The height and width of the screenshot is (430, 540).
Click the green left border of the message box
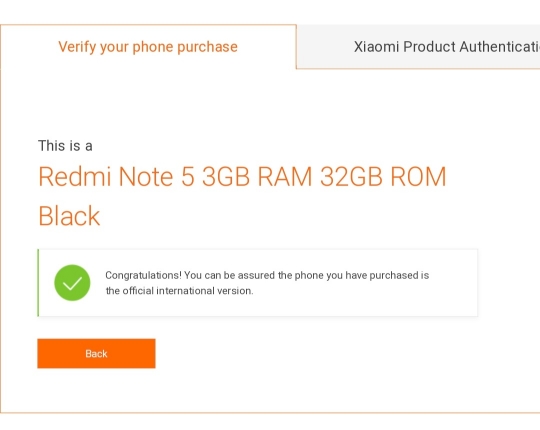[38, 283]
